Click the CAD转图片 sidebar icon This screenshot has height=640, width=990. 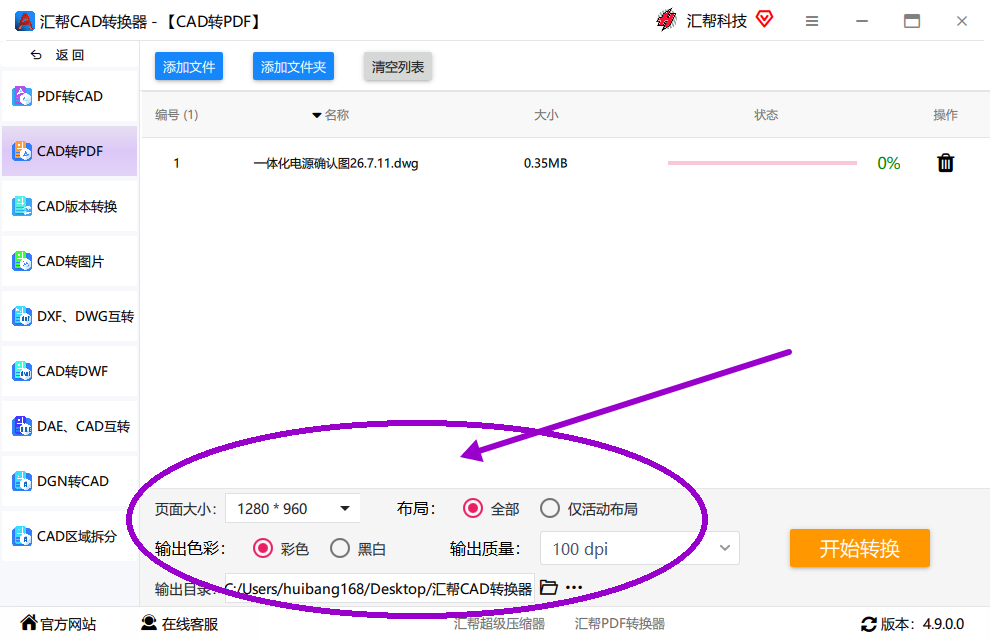(22, 261)
